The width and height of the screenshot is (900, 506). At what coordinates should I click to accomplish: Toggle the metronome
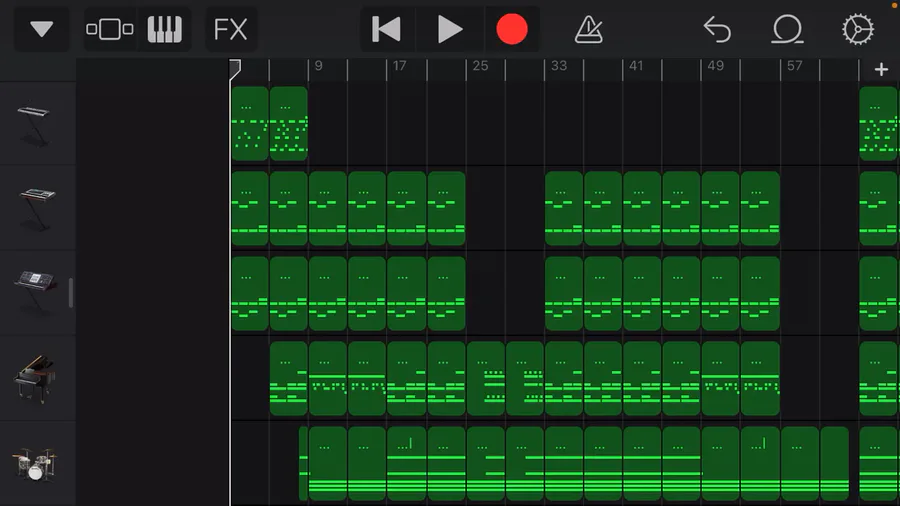point(589,29)
